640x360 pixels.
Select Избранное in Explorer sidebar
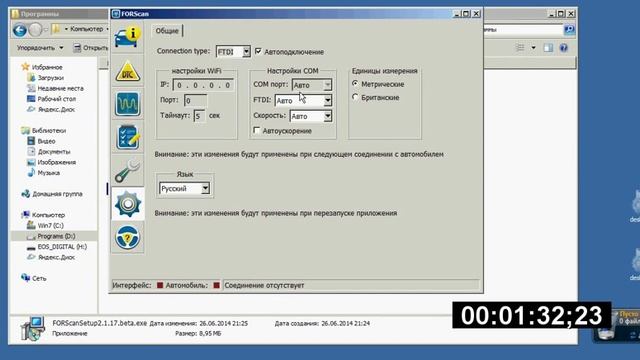[x=47, y=67]
